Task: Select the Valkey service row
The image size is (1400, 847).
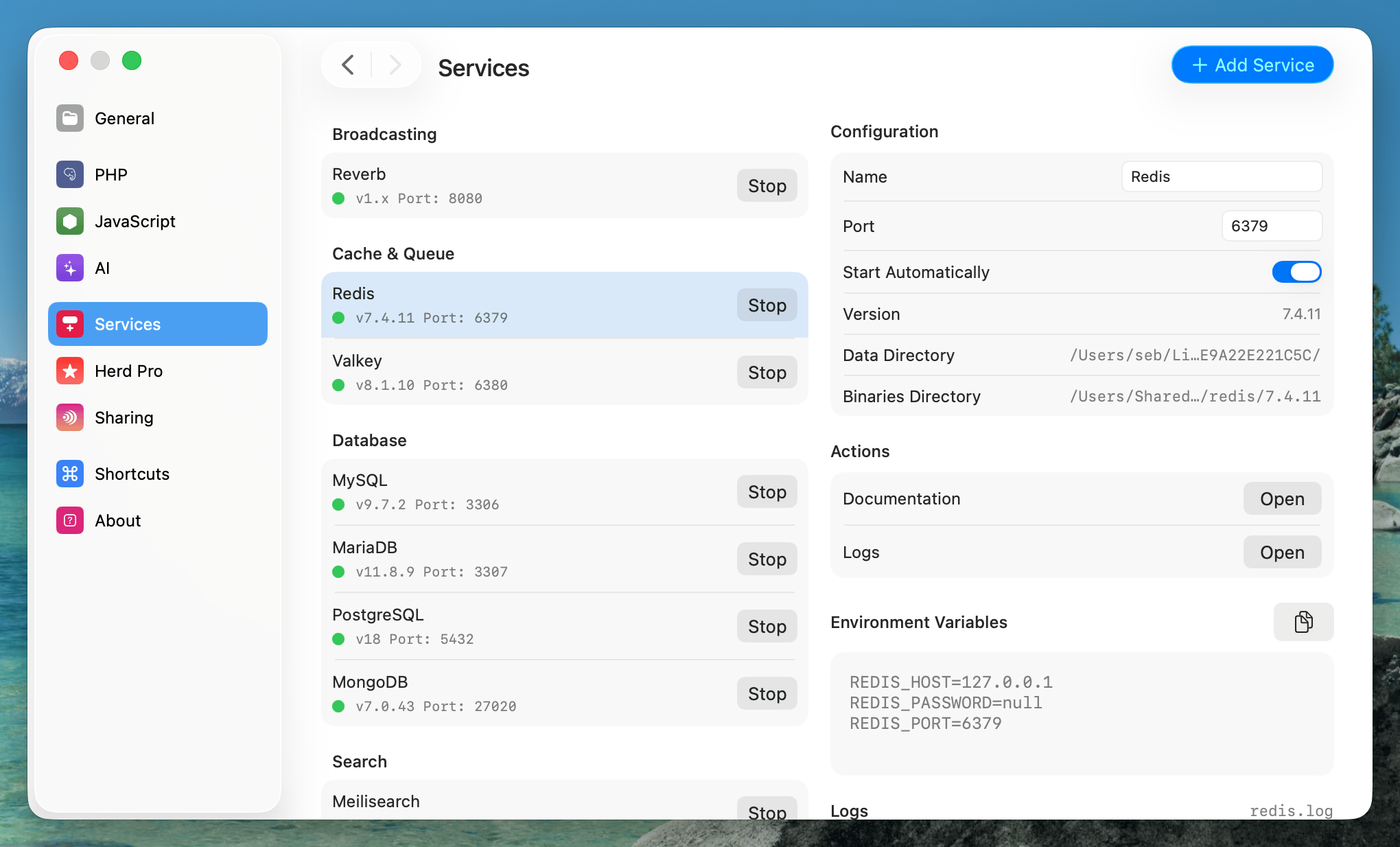Action: tap(564, 372)
